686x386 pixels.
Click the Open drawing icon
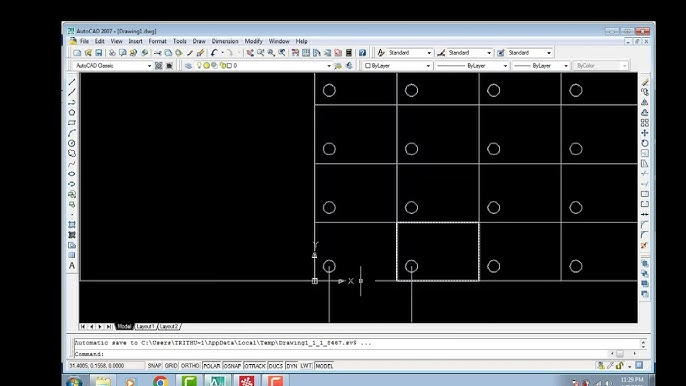click(x=88, y=53)
